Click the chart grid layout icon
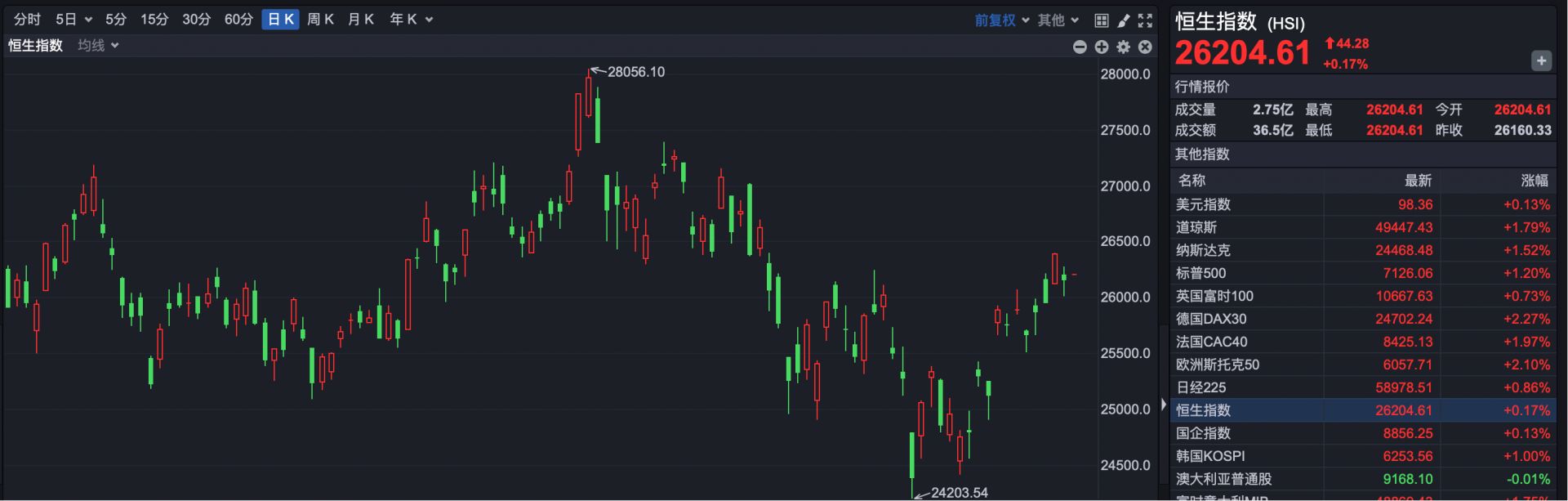 (x=1102, y=20)
